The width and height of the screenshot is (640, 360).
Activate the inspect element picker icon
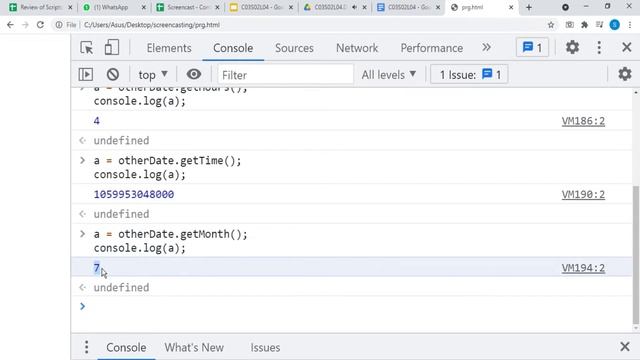(x=87, y=48)
